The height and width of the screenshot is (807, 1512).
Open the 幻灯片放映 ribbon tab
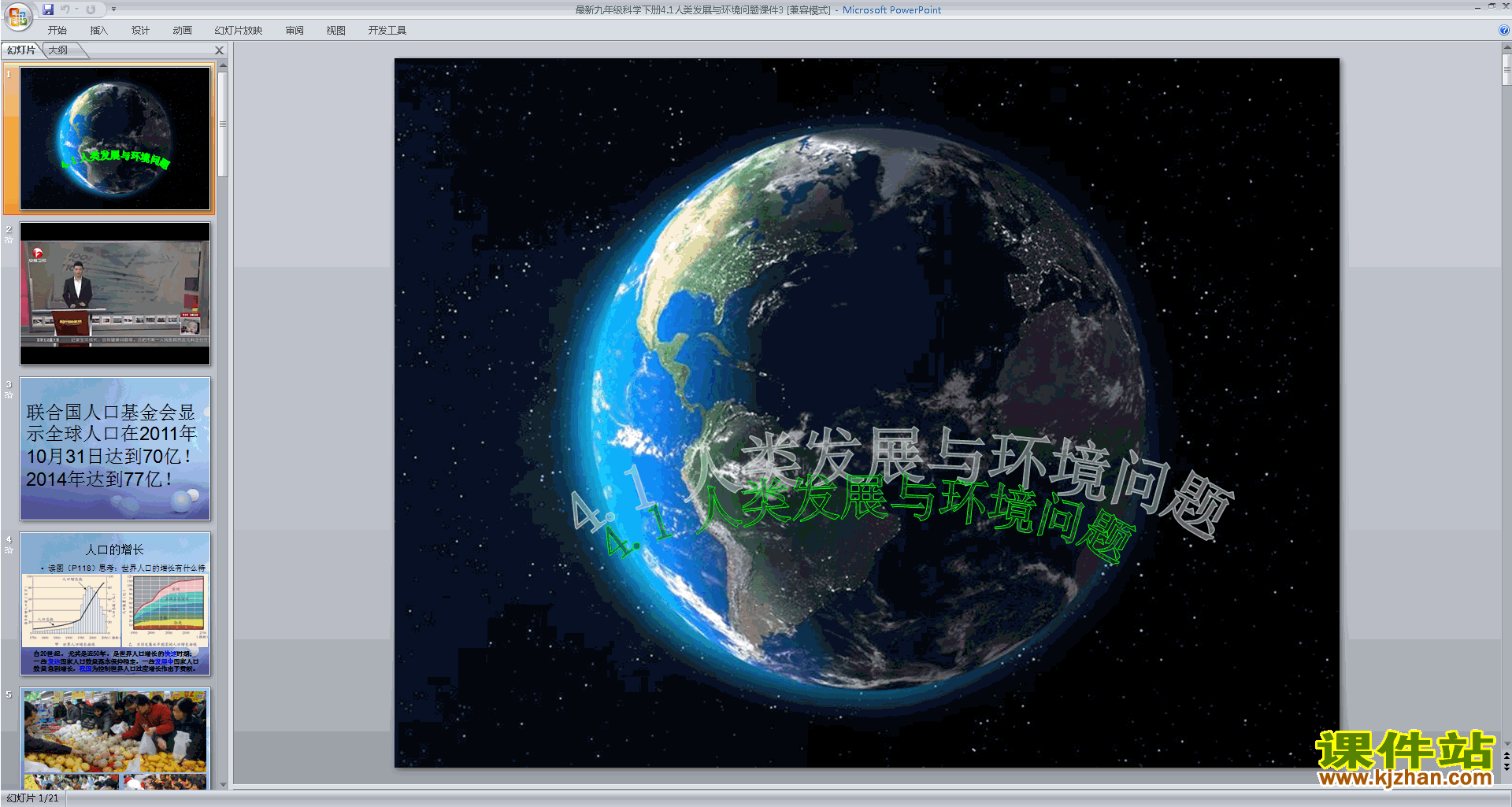pyautogui.click(x=238, y=31)
